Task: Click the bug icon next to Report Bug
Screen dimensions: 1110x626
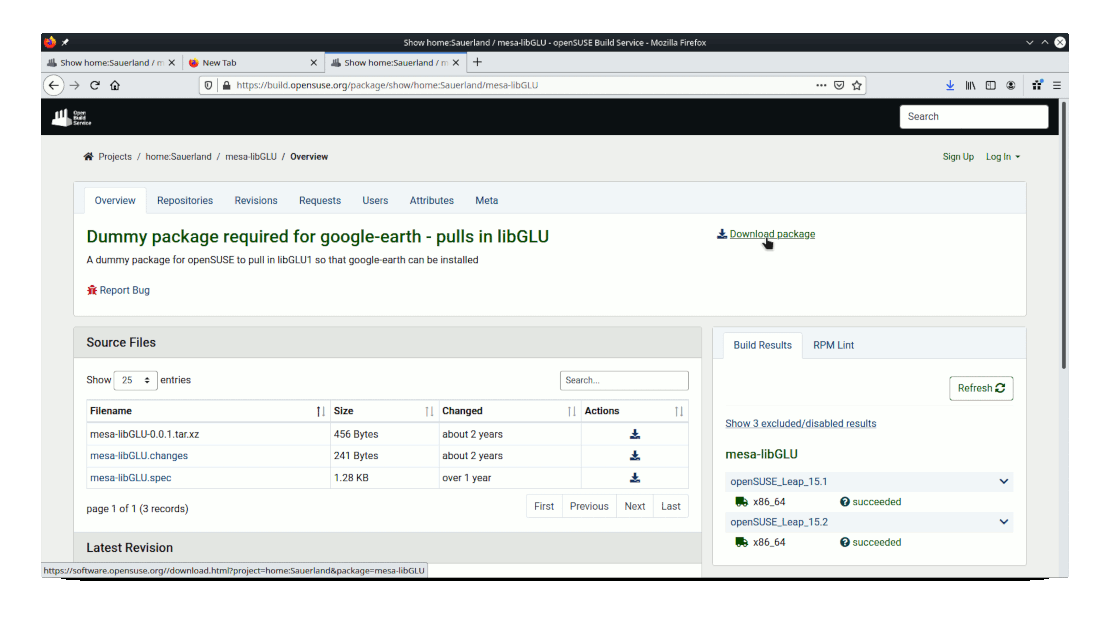Action: click(90, 289)
